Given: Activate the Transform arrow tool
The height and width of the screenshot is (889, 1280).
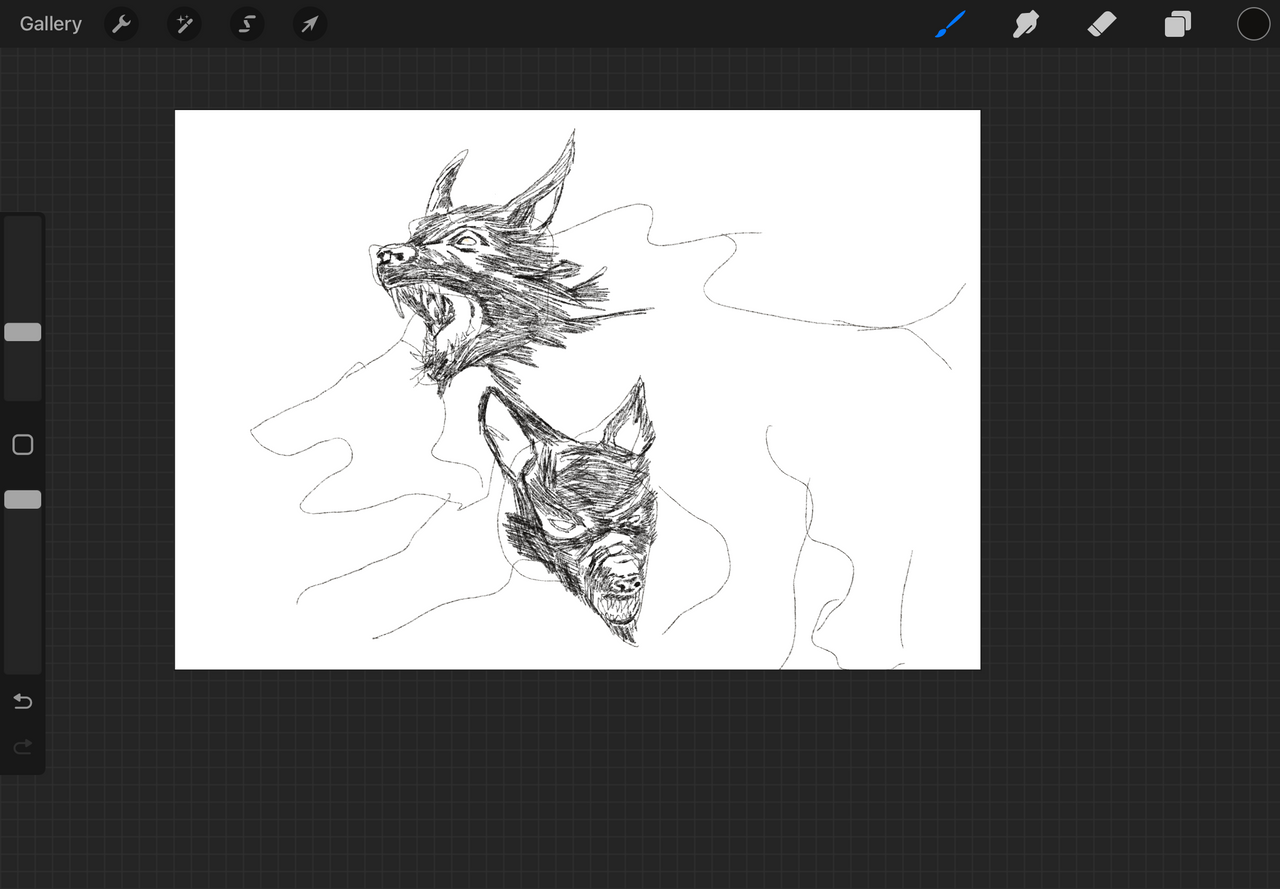Looking at the screenshot, I should [310, 24].
